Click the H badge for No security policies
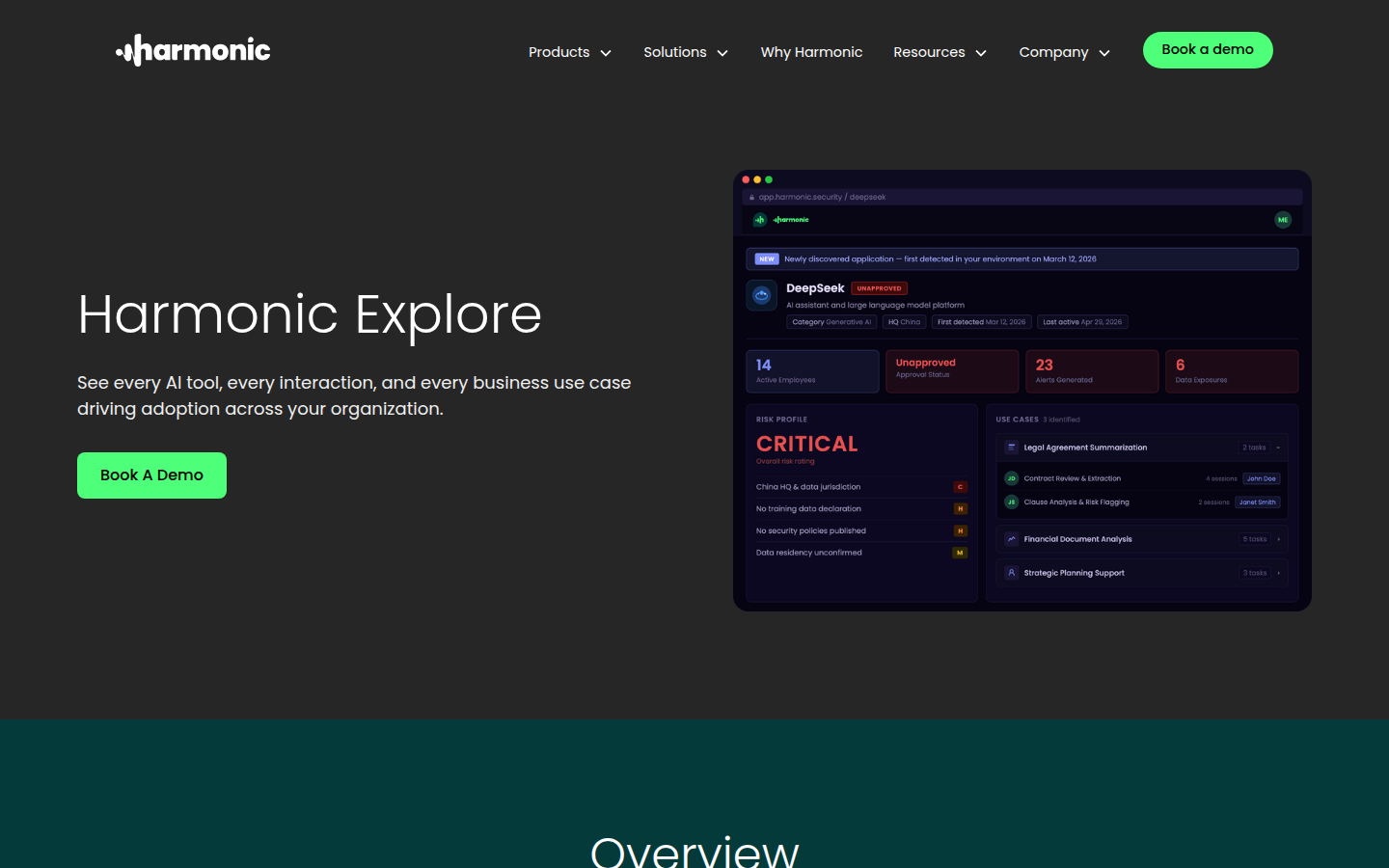The height and width of the screenshot is (868, 1389). (960, 530)
